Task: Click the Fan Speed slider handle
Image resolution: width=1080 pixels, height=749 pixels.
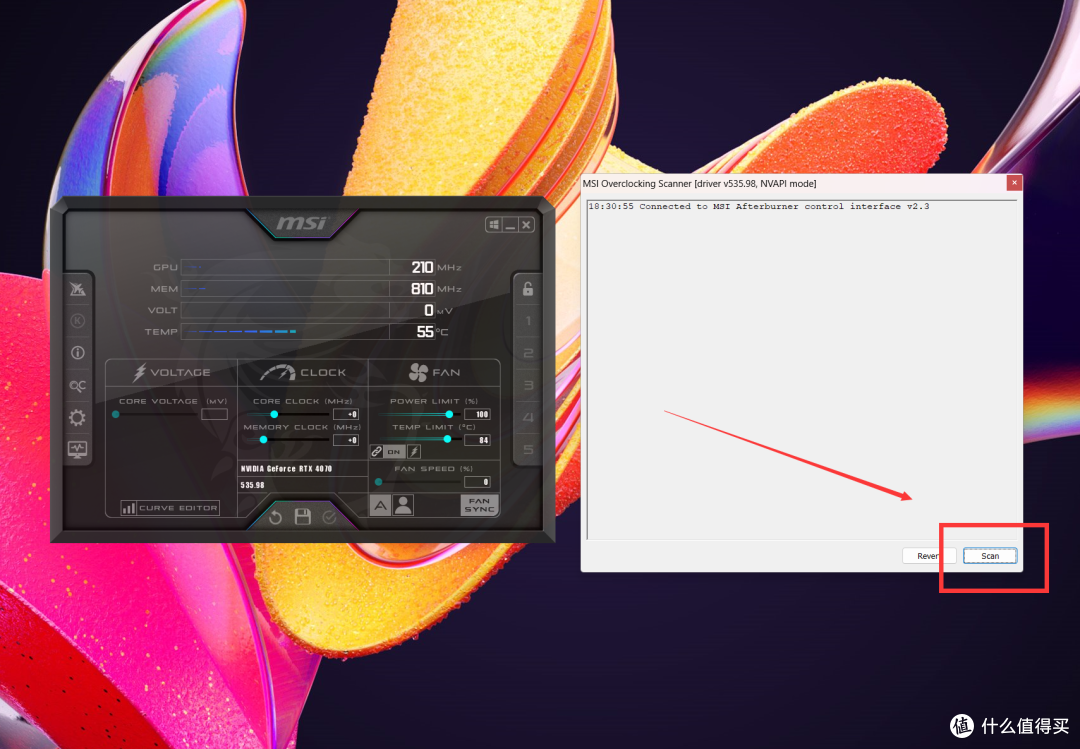Action: point(378,482)
